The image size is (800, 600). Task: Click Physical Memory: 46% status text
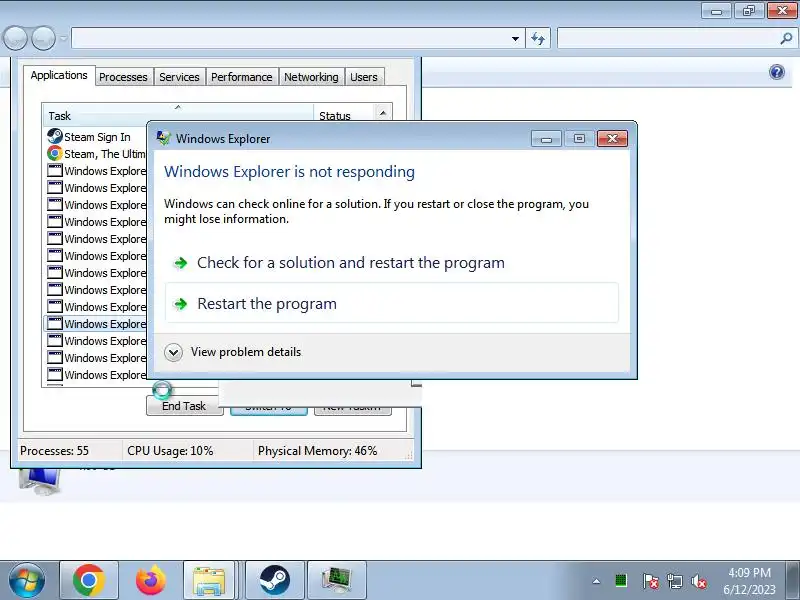pos(317,451)
